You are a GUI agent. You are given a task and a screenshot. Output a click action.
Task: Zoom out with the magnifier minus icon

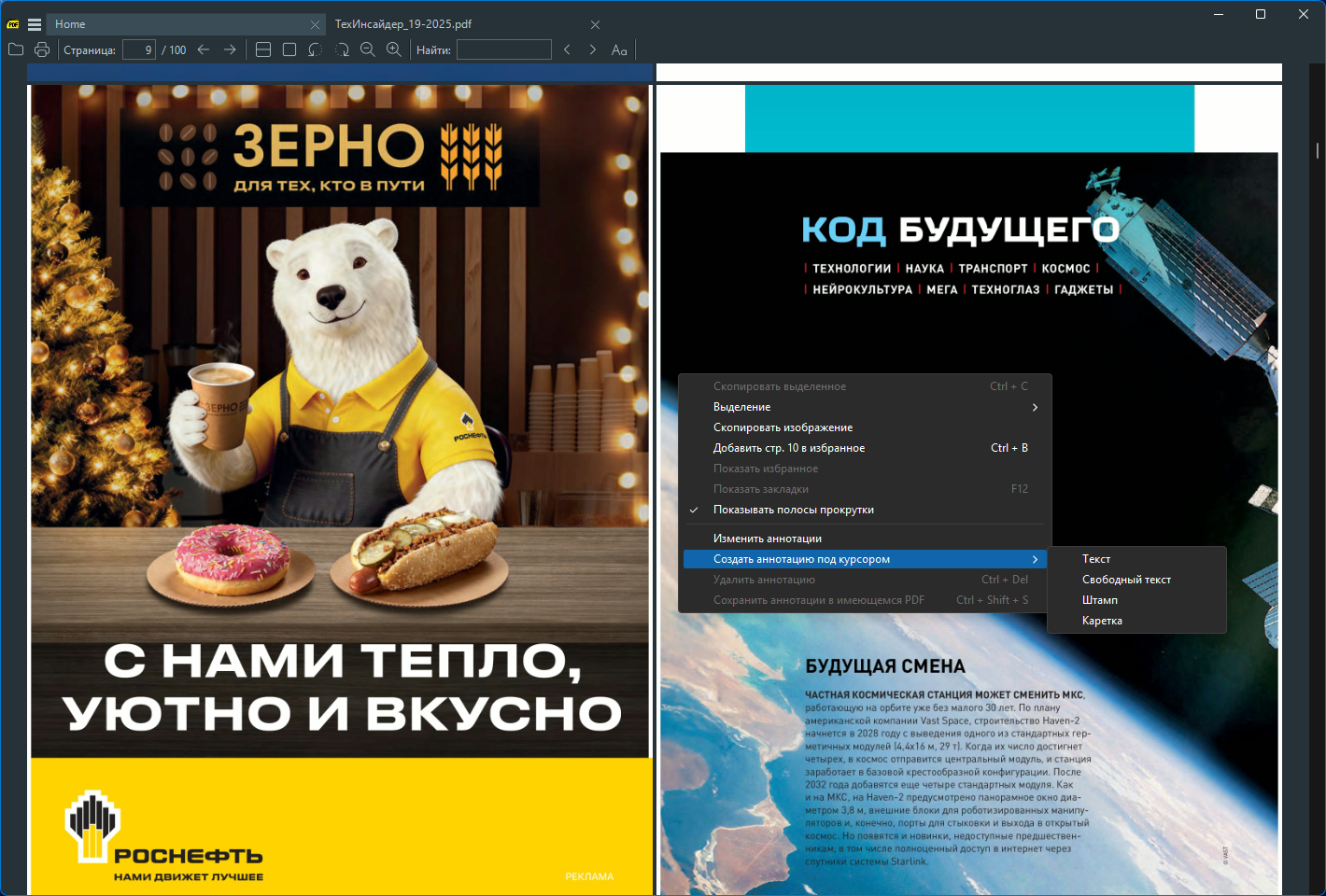368,49
